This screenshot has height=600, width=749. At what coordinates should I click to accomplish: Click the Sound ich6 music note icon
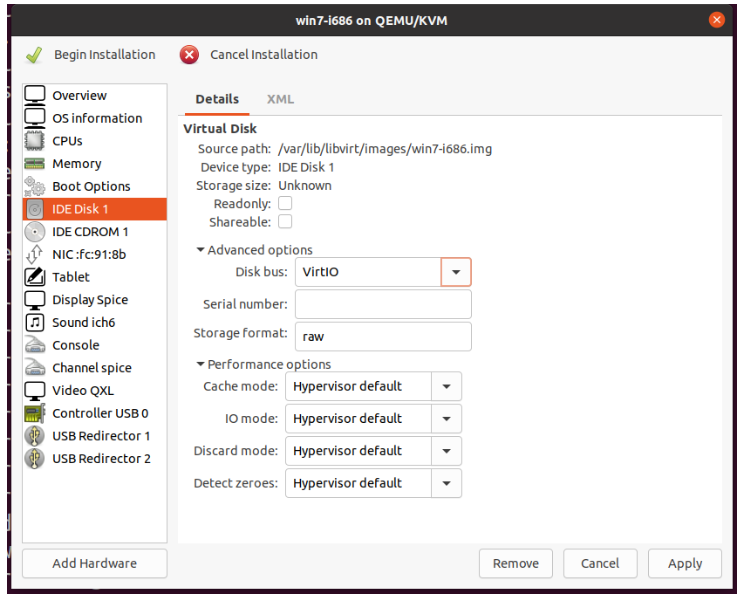35,322
